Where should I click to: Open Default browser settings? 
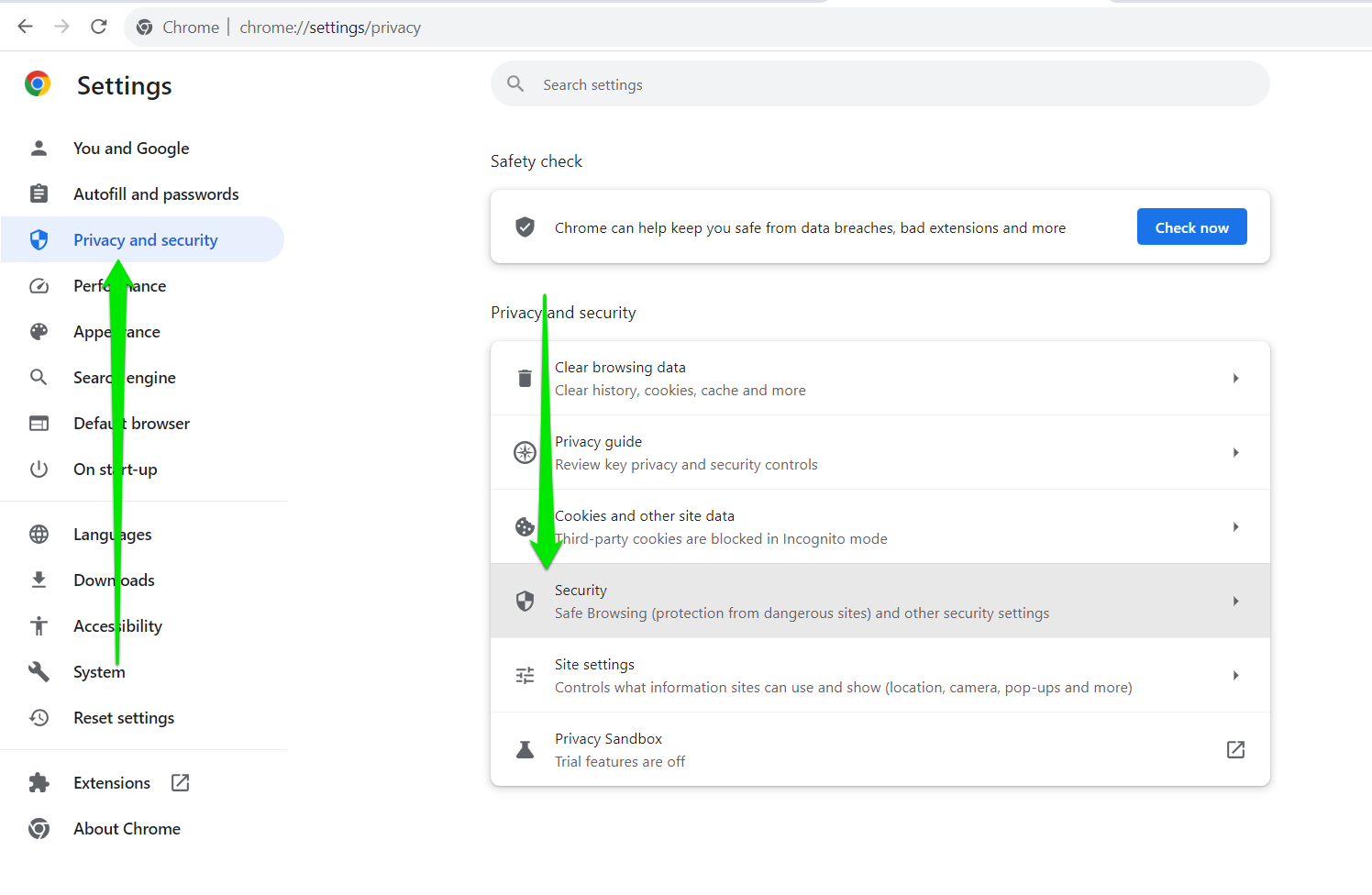(132, 423)
